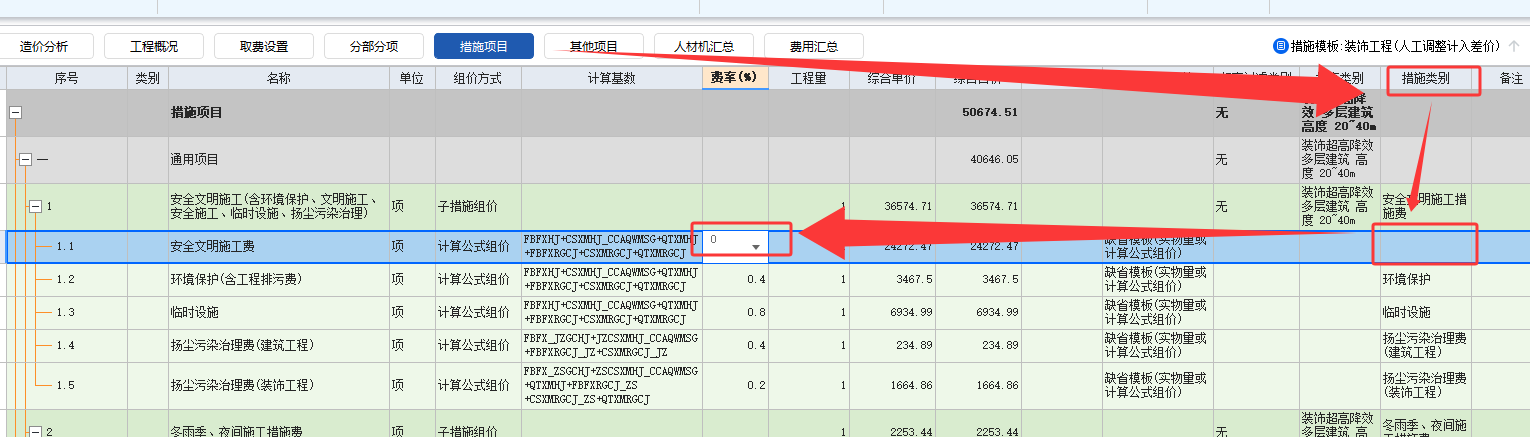
Task: Click the 工程量 column header
Action: coord(809,78)
